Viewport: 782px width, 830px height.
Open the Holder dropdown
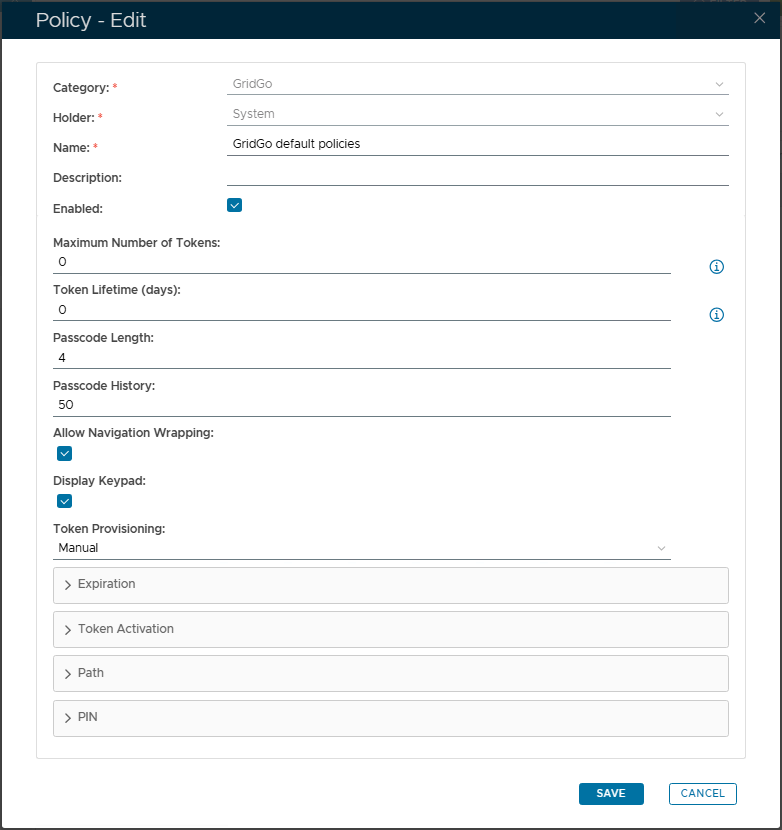click(477, 114)
